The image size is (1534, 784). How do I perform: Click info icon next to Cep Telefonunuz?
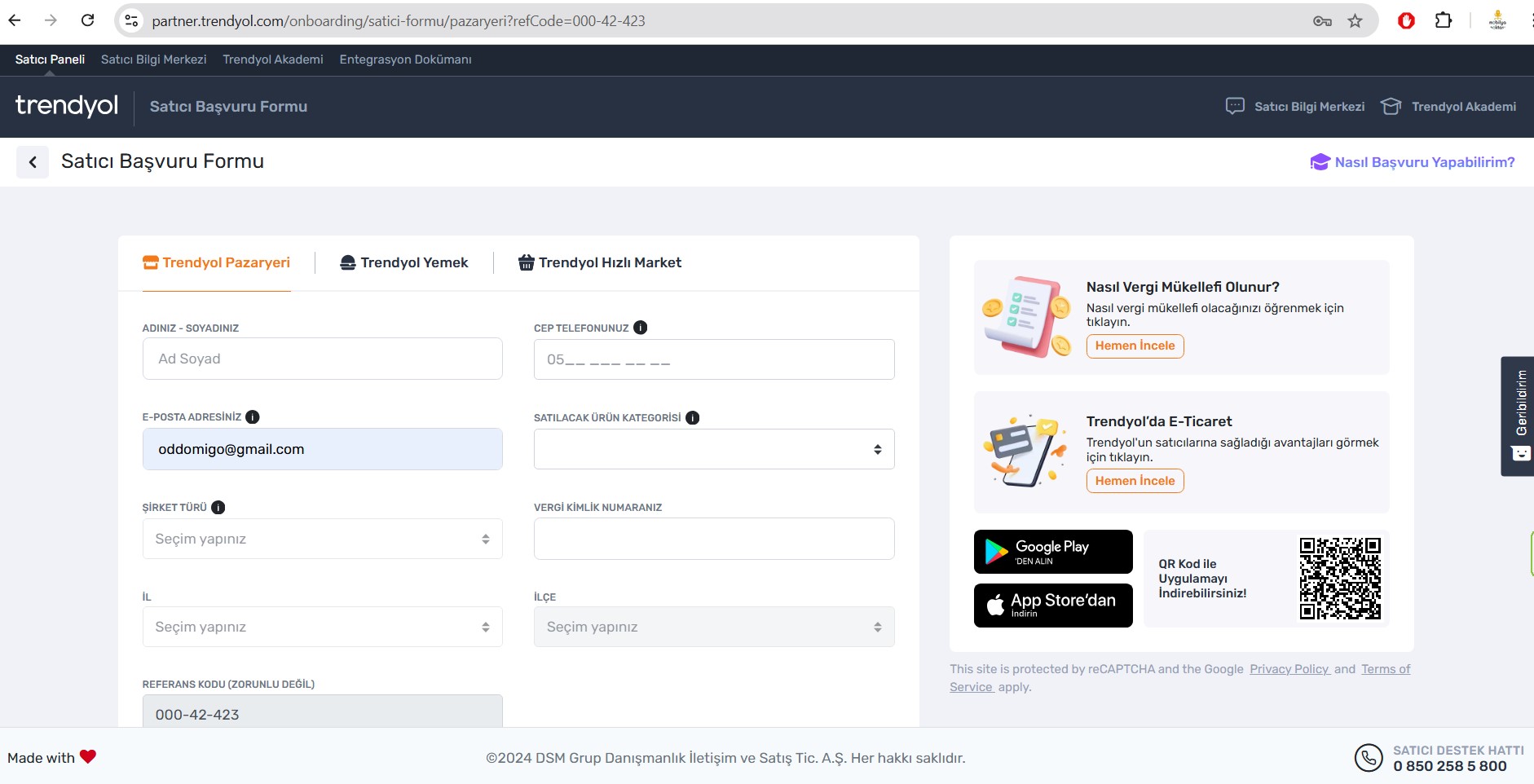[641, 328]
